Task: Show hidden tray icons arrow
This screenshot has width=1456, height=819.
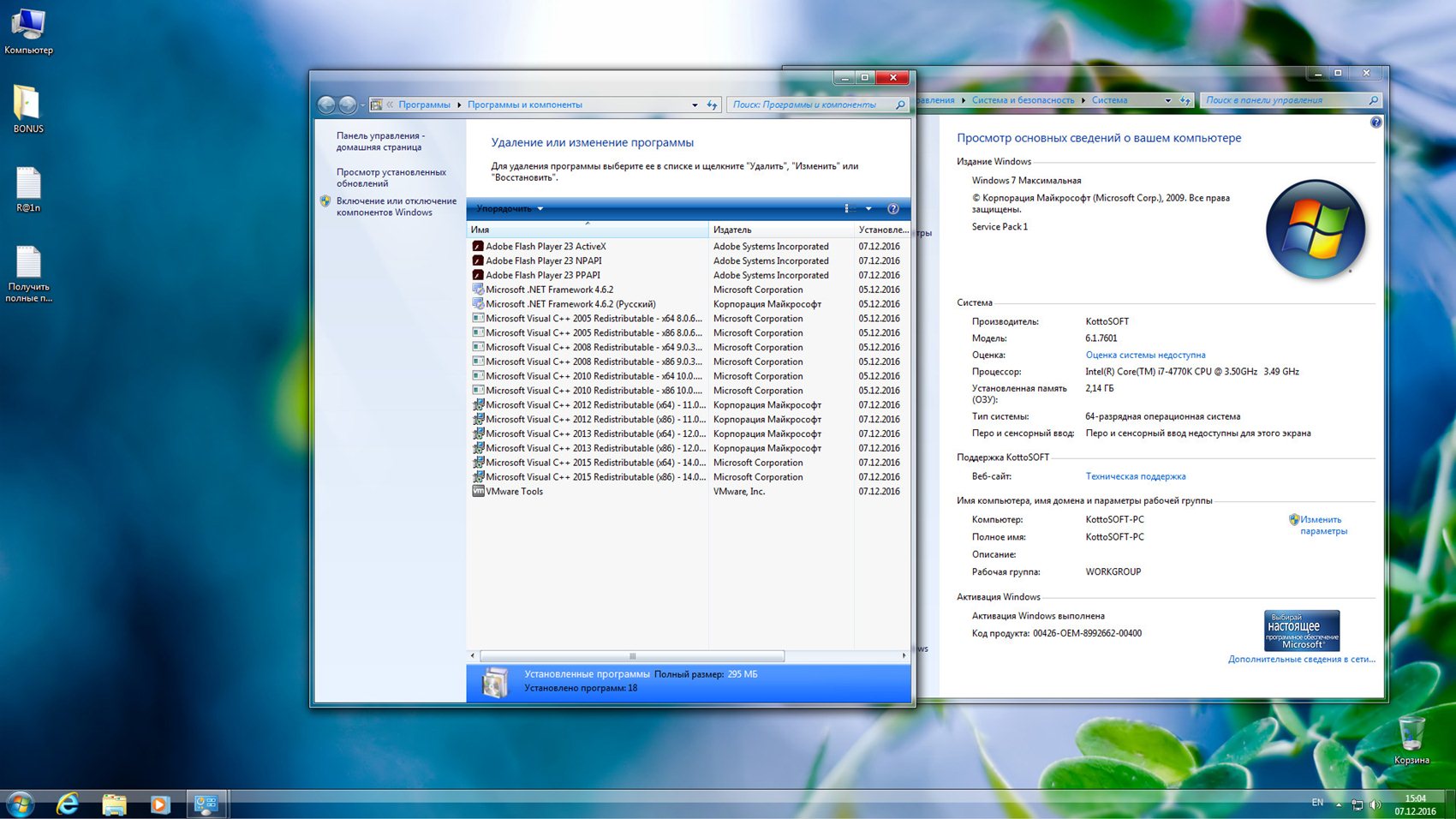Action: point(1338,804)
